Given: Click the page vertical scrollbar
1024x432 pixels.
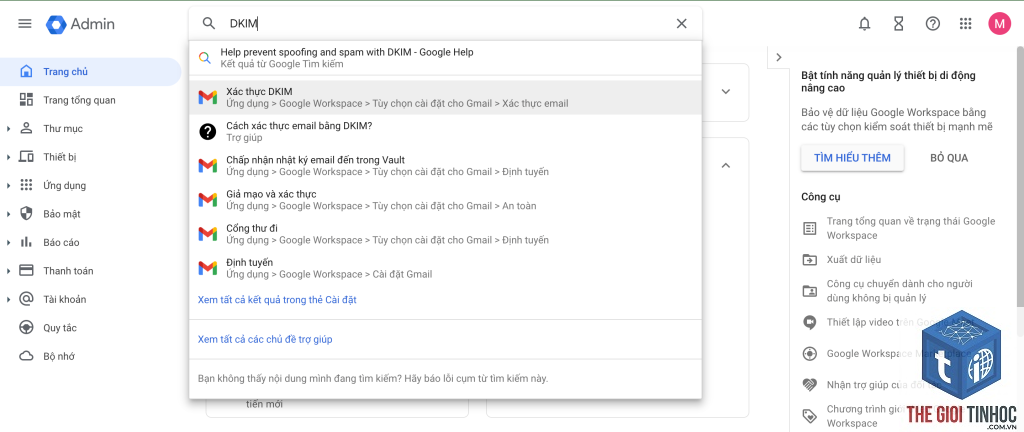Looking at the screenshot, I should [x=1019, y=176].
